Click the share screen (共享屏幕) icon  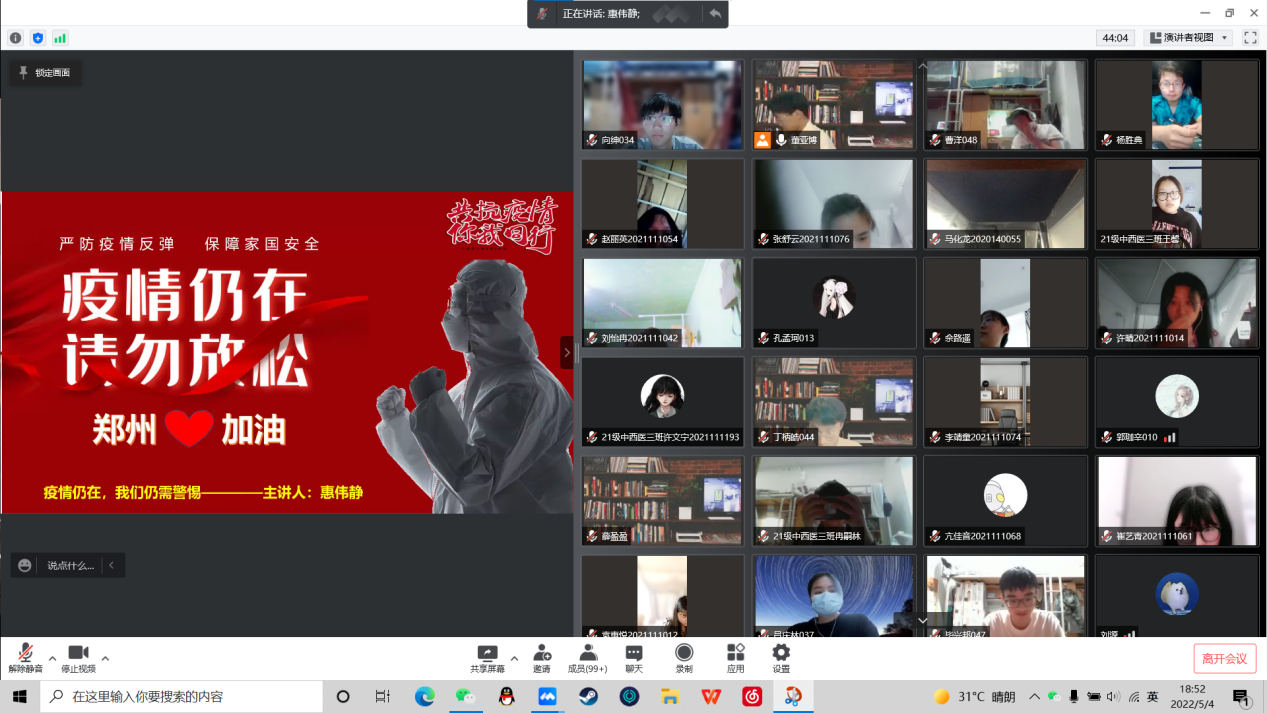coord(487,656)
